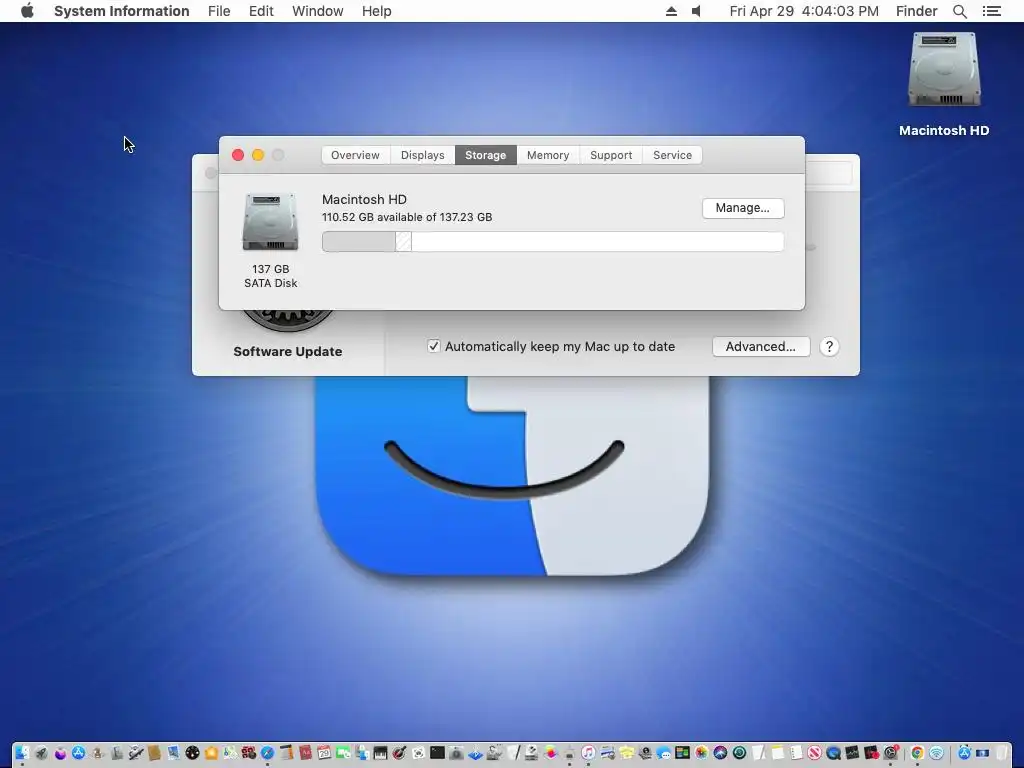Open the Home app in the Dock

click(x=211, y=753)
